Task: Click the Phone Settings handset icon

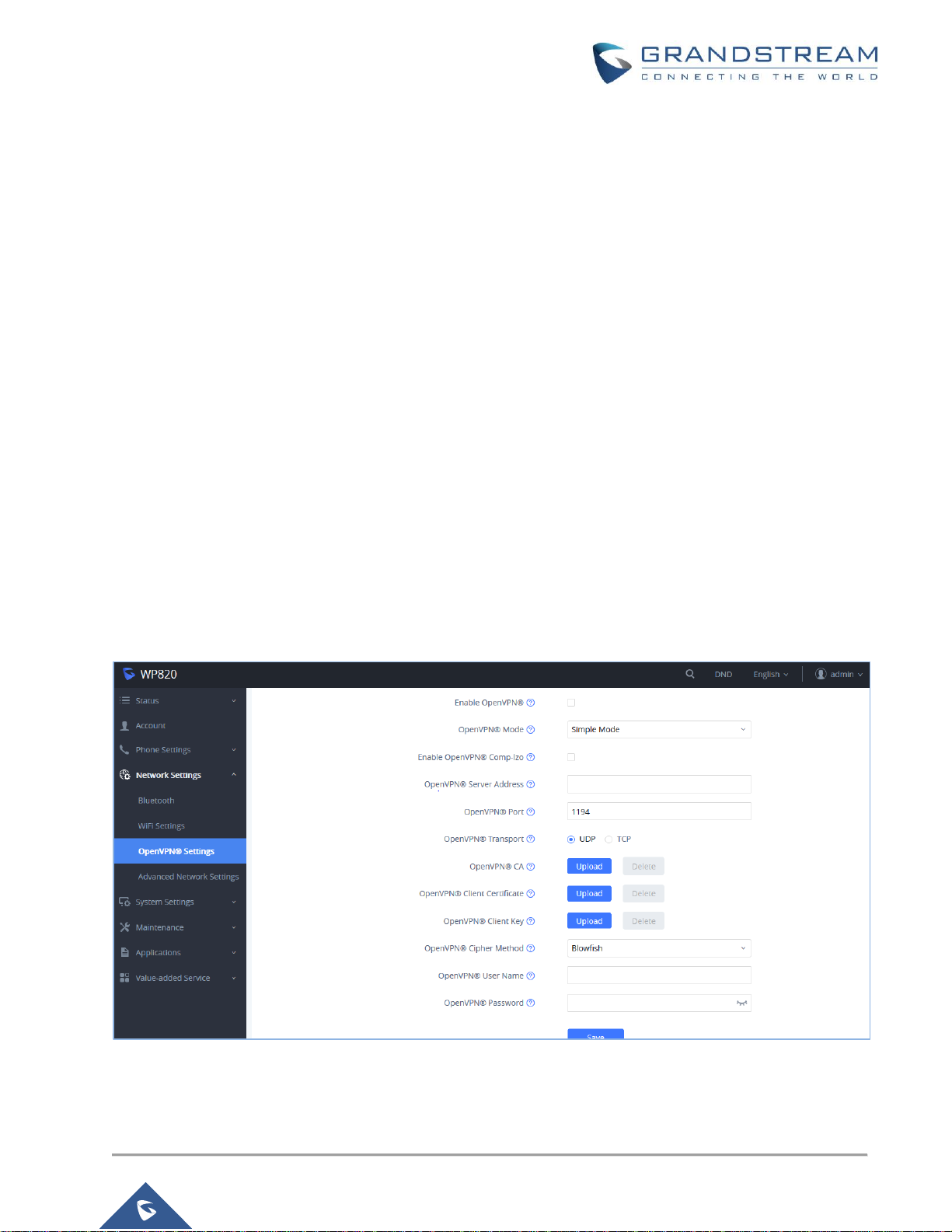Action: tap(124, 750)
